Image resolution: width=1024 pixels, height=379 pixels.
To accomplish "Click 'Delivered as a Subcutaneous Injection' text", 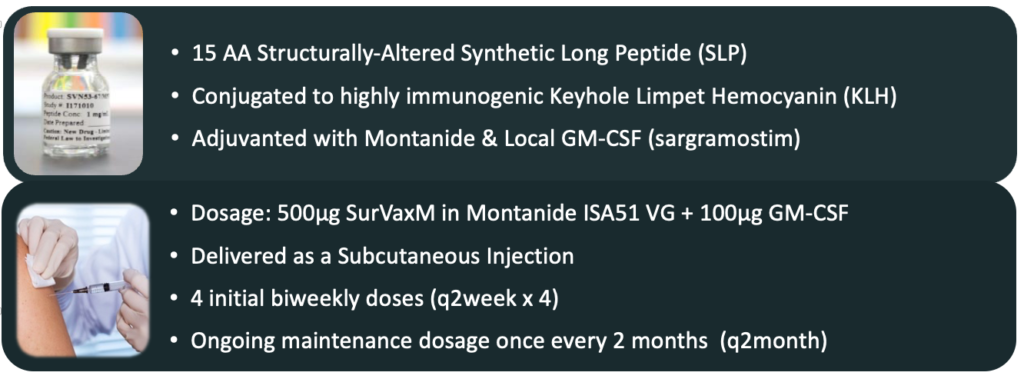I will [x=382, y=256].
